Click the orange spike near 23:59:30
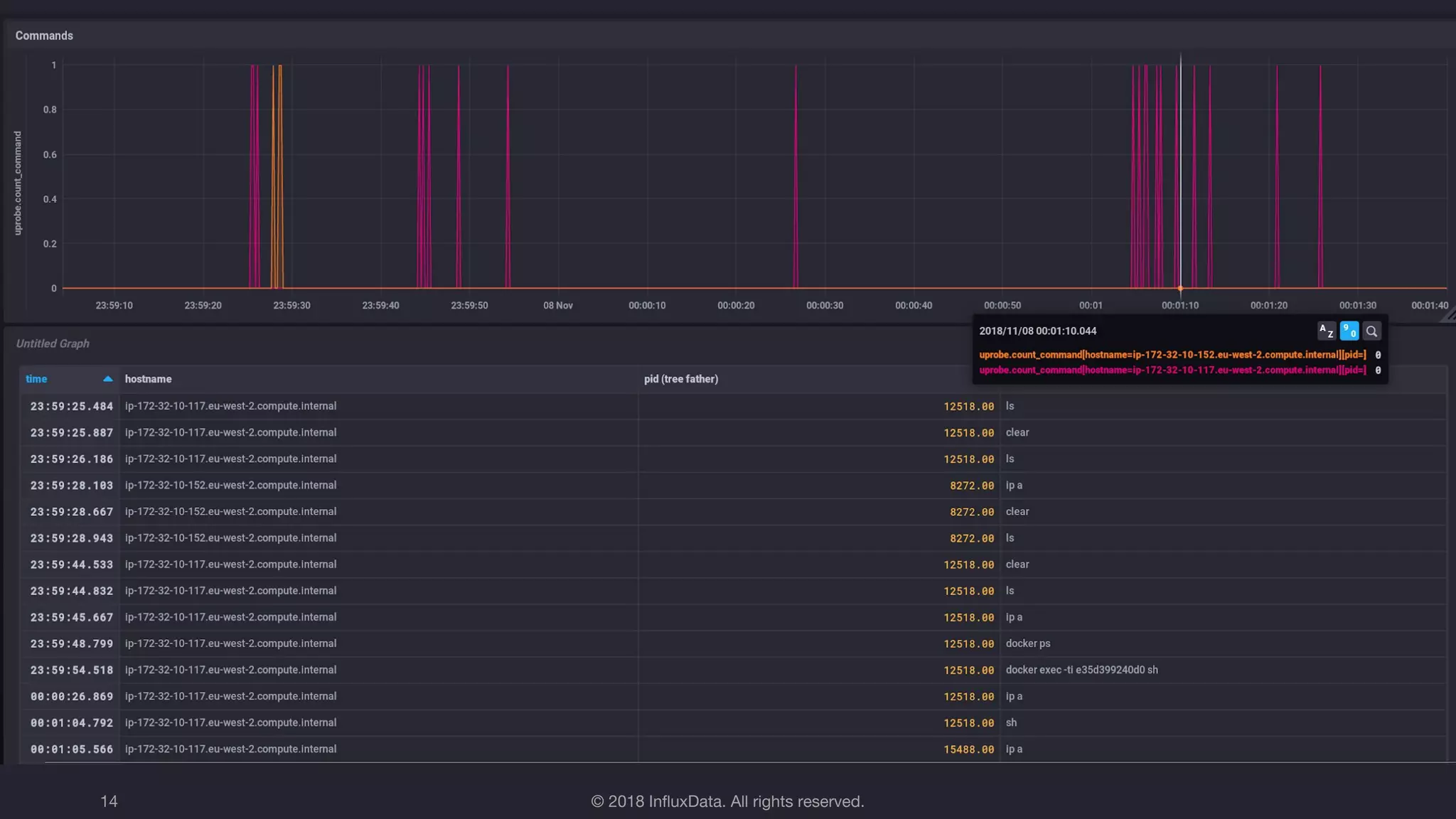 click(279, 178)
